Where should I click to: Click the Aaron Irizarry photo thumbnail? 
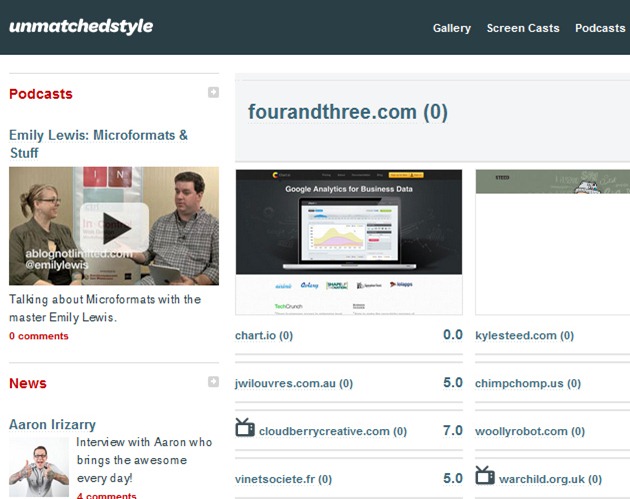[x=39, y=467]
